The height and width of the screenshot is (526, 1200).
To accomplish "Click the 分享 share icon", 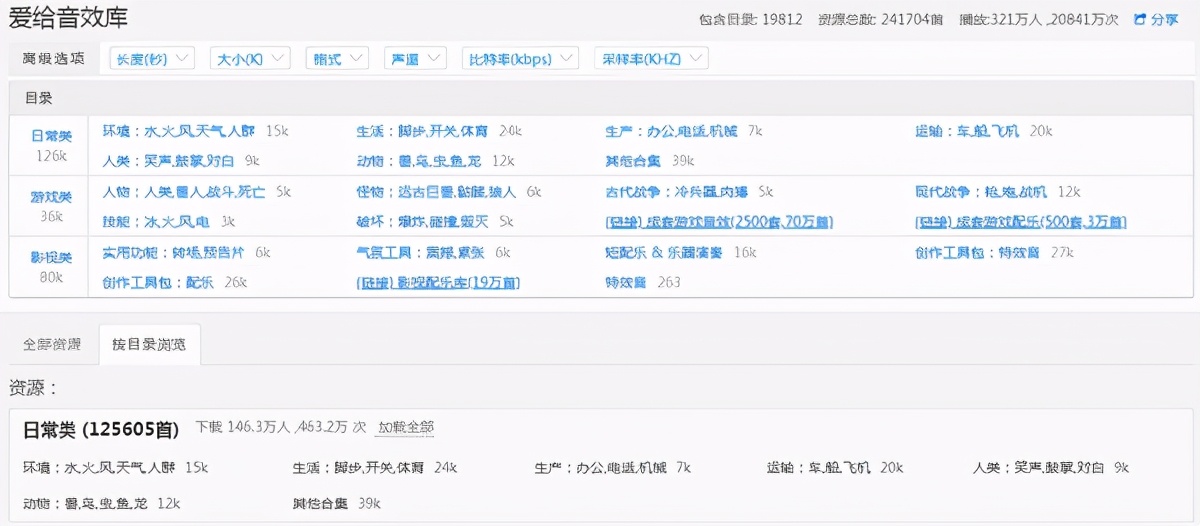I will pyautogui.click(x=1140, y=20).
